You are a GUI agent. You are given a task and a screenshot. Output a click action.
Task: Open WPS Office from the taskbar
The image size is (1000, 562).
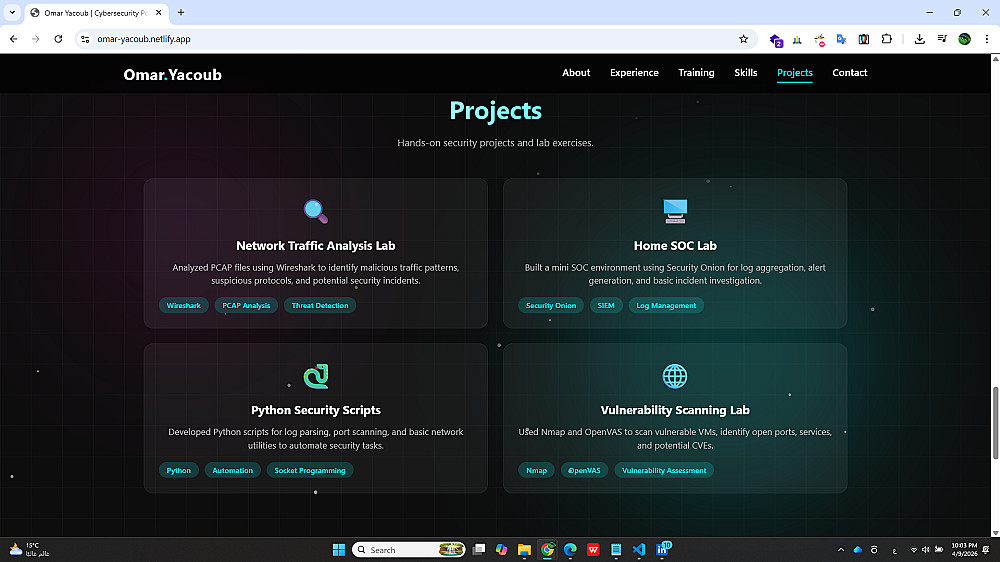tap(593, 550)
